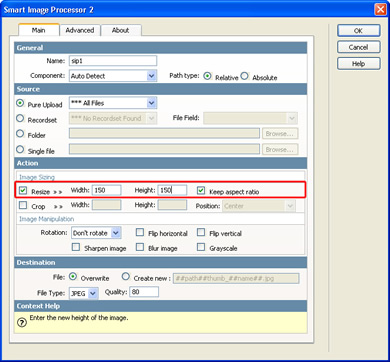This screenshot has height=362, width=390.
Task: Click the Context Help question mark icon
Action: (x=22, y=323)
